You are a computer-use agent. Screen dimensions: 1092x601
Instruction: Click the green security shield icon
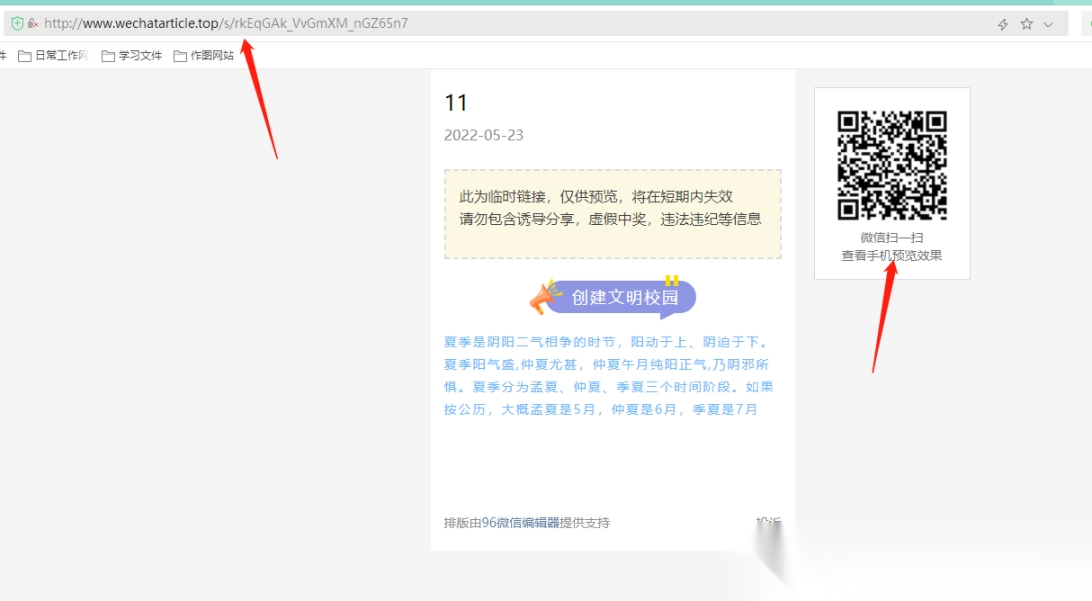[17, 23]
